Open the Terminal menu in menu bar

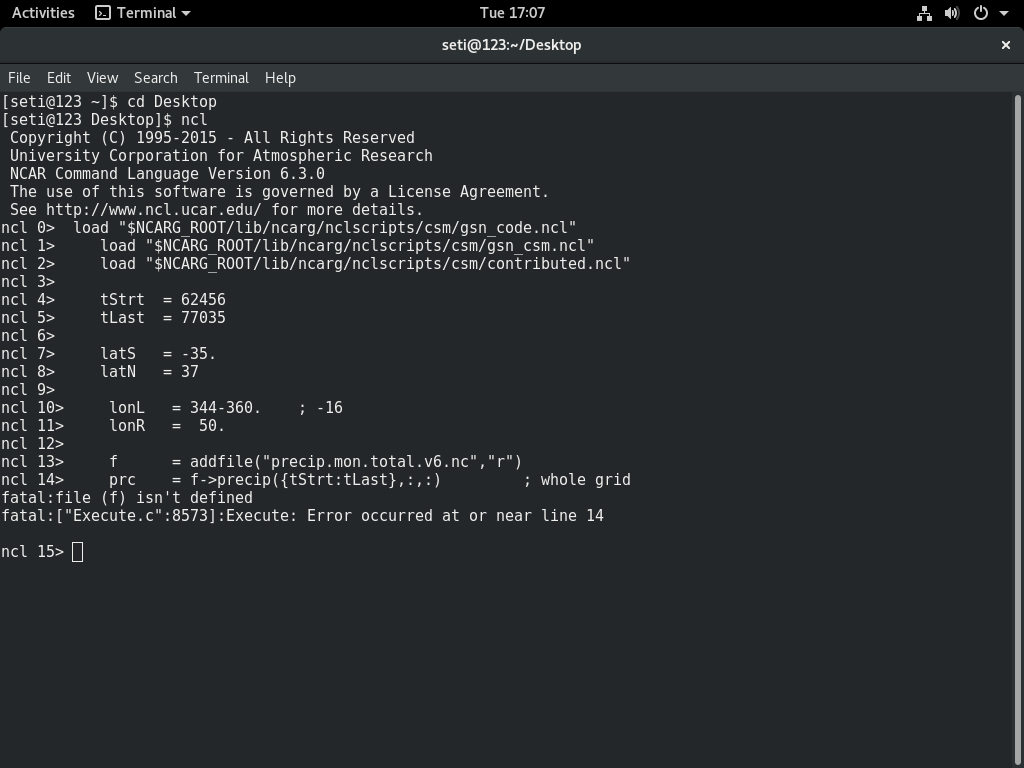[x=221, y=78]
